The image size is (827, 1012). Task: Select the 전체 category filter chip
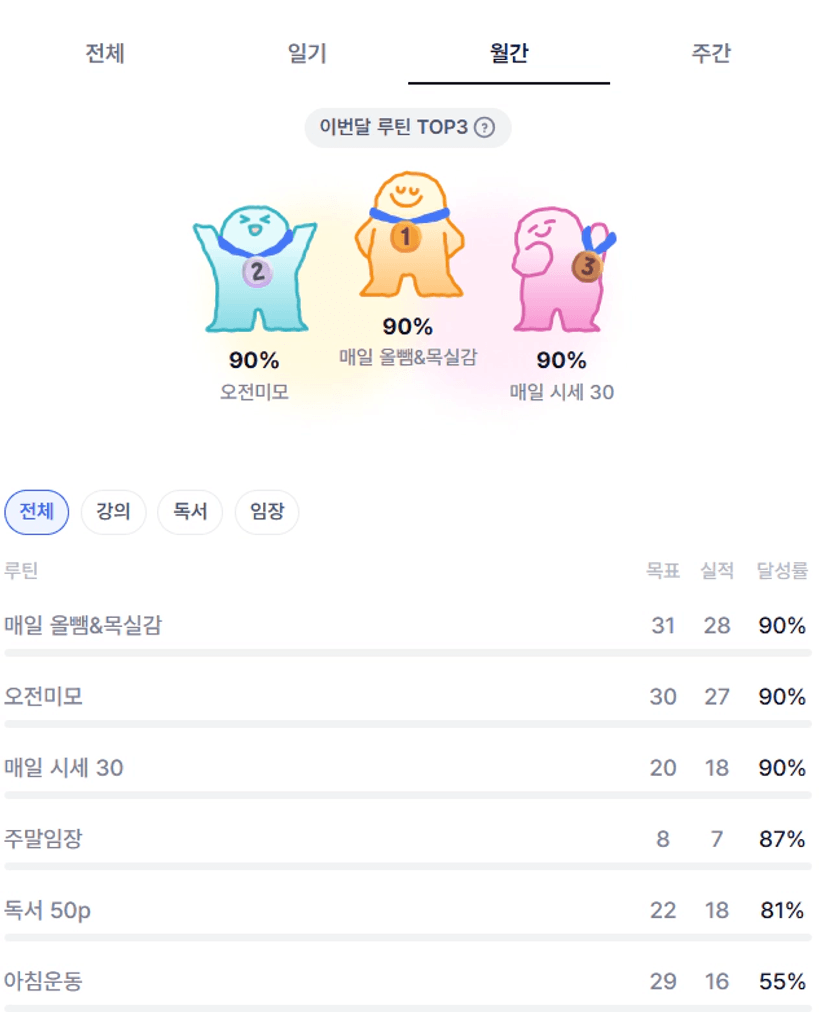37,512
